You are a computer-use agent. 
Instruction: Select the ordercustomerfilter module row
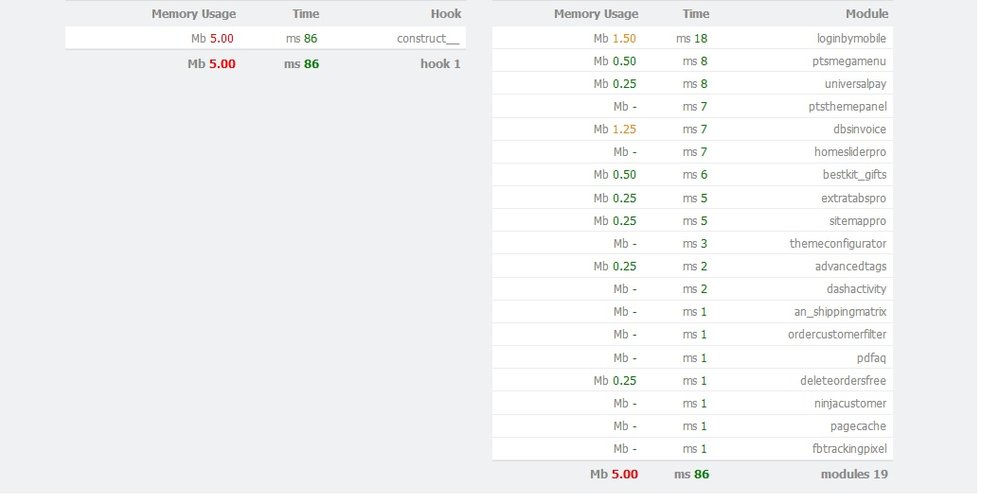coord(837,335)
